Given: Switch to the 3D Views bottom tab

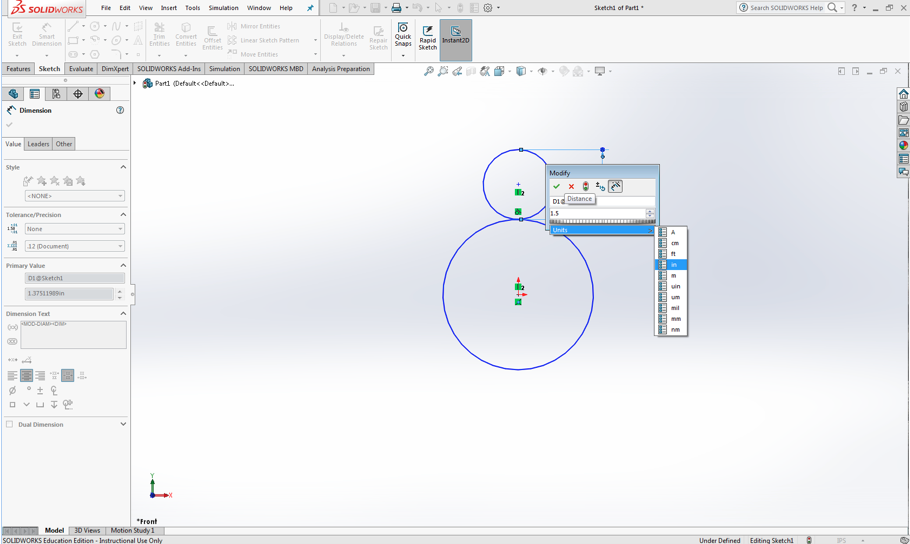Looking at the screenshot, I should 87,530.
